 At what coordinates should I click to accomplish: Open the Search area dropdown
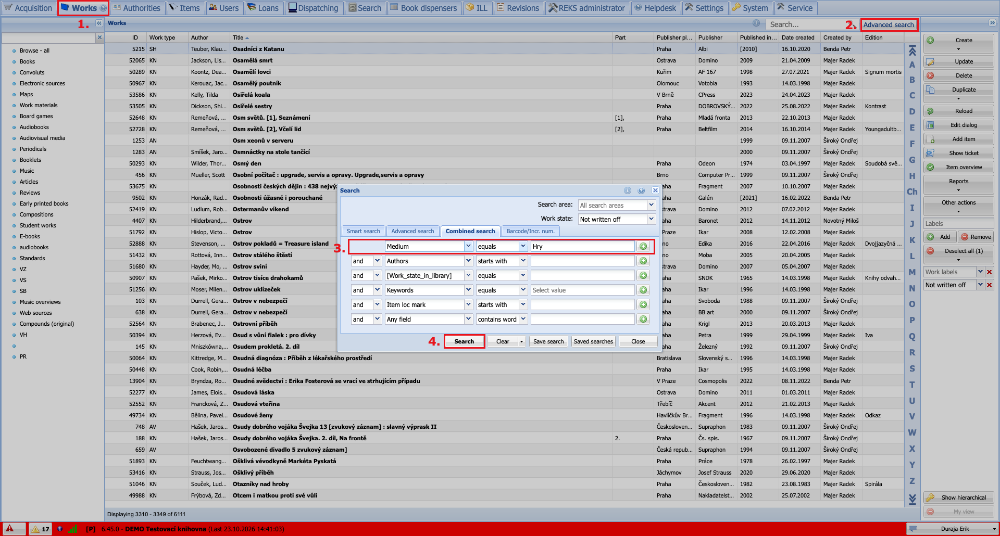(651, 205)
